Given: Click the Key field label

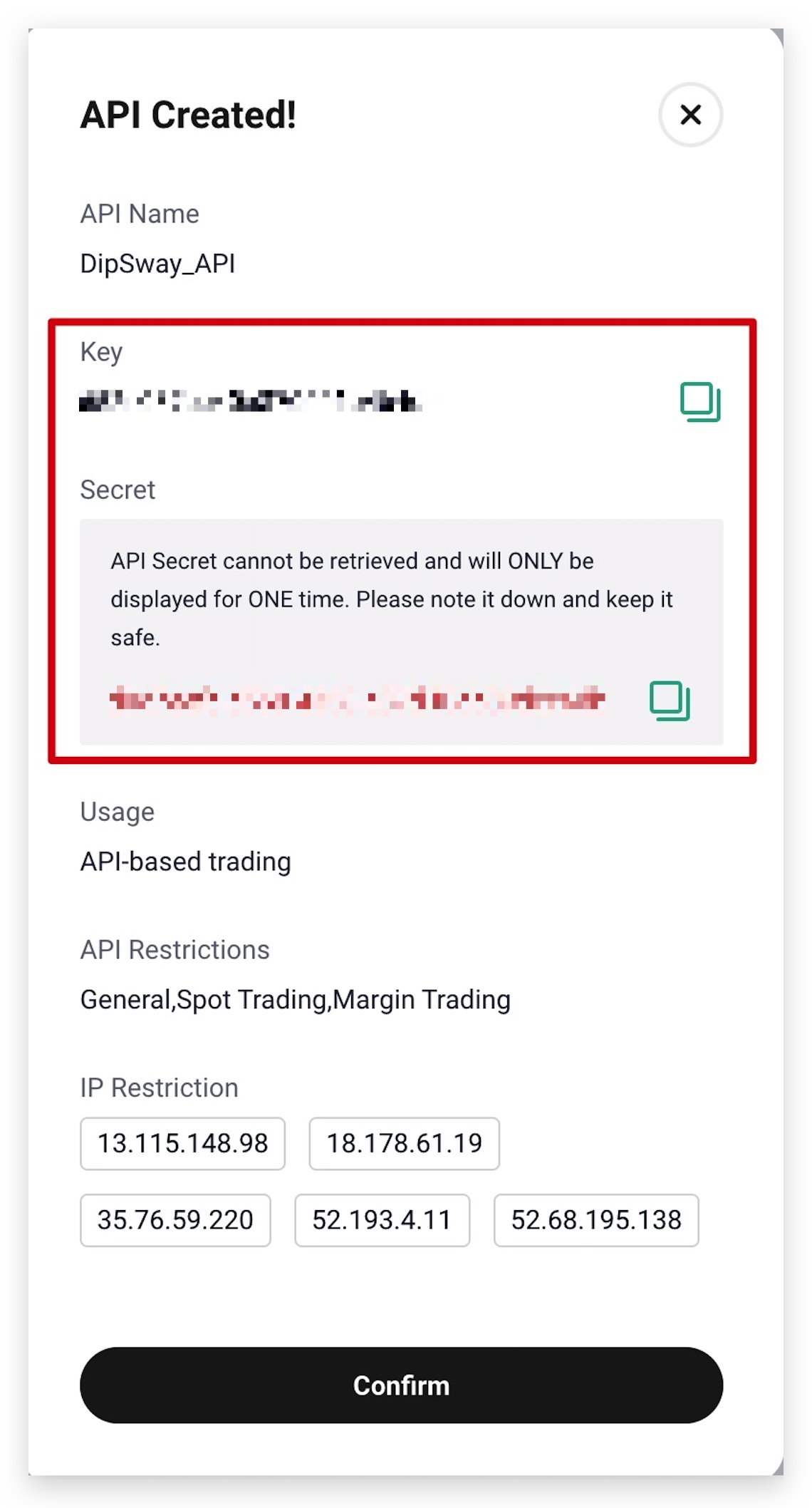Looking at the screenshot, I should (101, 353).
